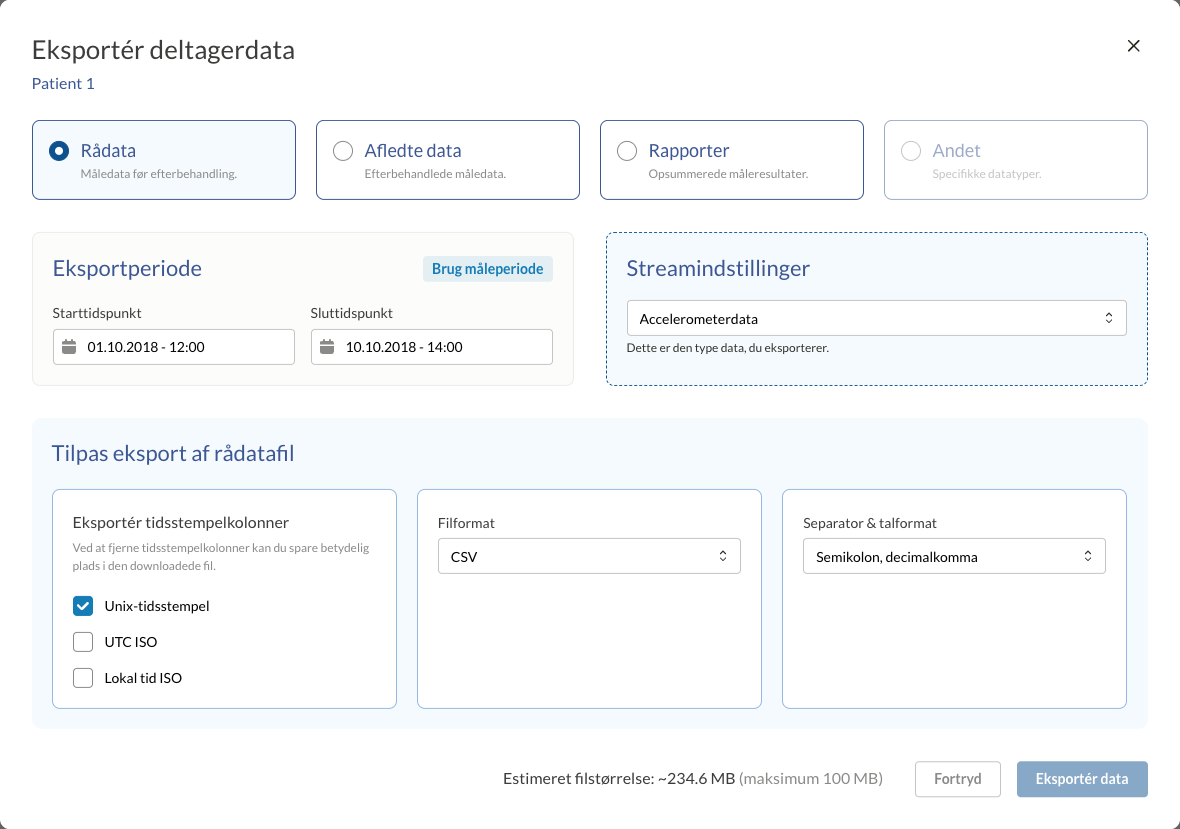Enable the UTC ISO checkbox

click(x=83, y=642)
